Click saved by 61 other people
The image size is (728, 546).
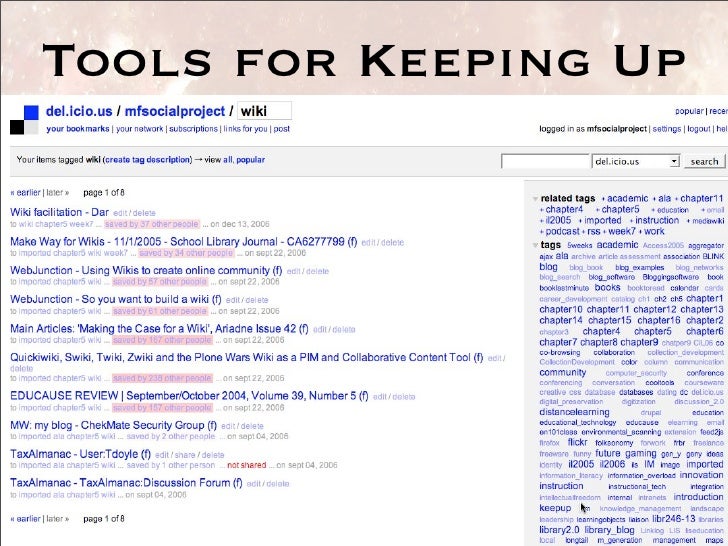[x=160, y=311]
